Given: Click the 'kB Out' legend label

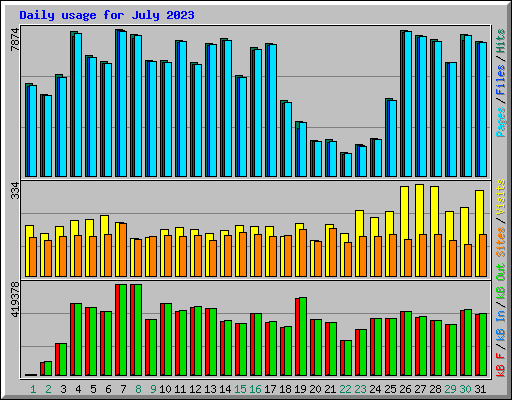Looking at the screenshot, I should pyautogui.click(x=501, y=282).
